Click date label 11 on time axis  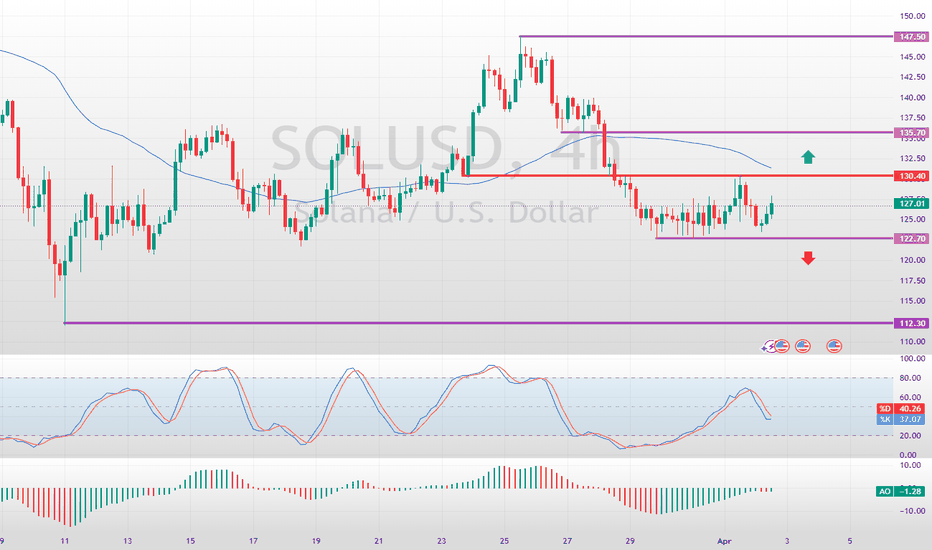(65, 540)
